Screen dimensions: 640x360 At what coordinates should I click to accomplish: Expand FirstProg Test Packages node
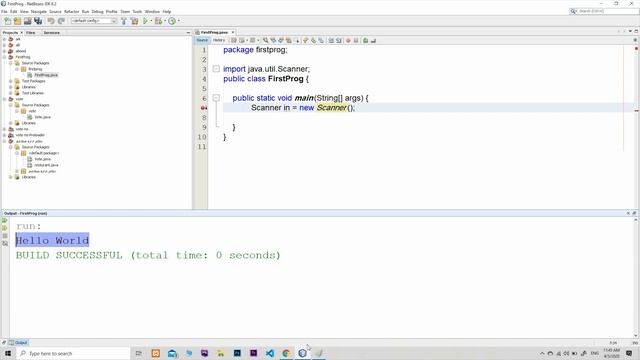click(11, 81)
